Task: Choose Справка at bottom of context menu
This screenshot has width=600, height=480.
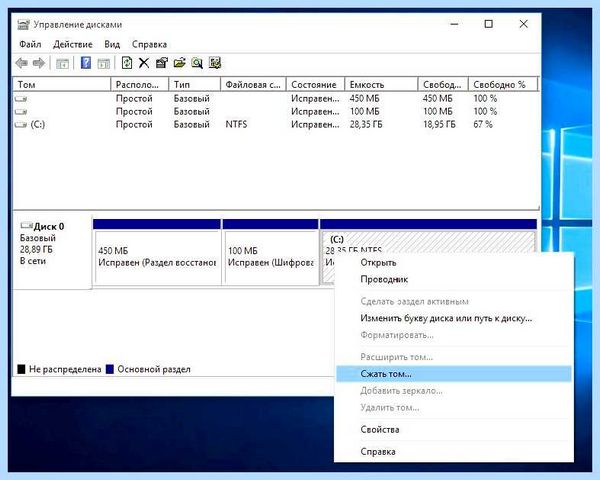Action: [x=454, y=452]
